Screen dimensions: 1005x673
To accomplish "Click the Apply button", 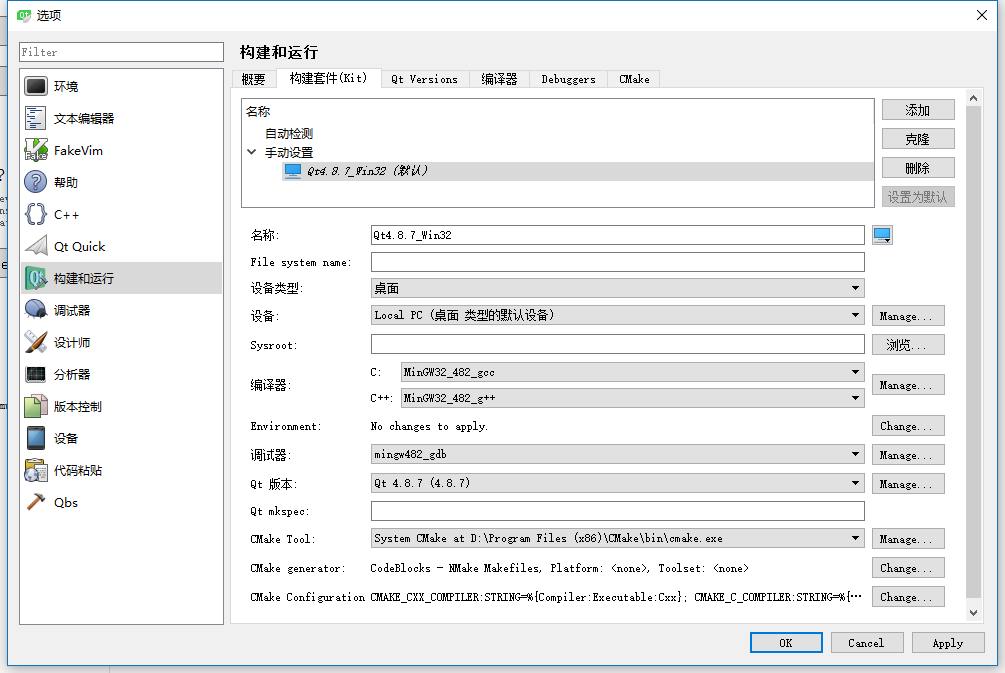I will tap(948, 643).
